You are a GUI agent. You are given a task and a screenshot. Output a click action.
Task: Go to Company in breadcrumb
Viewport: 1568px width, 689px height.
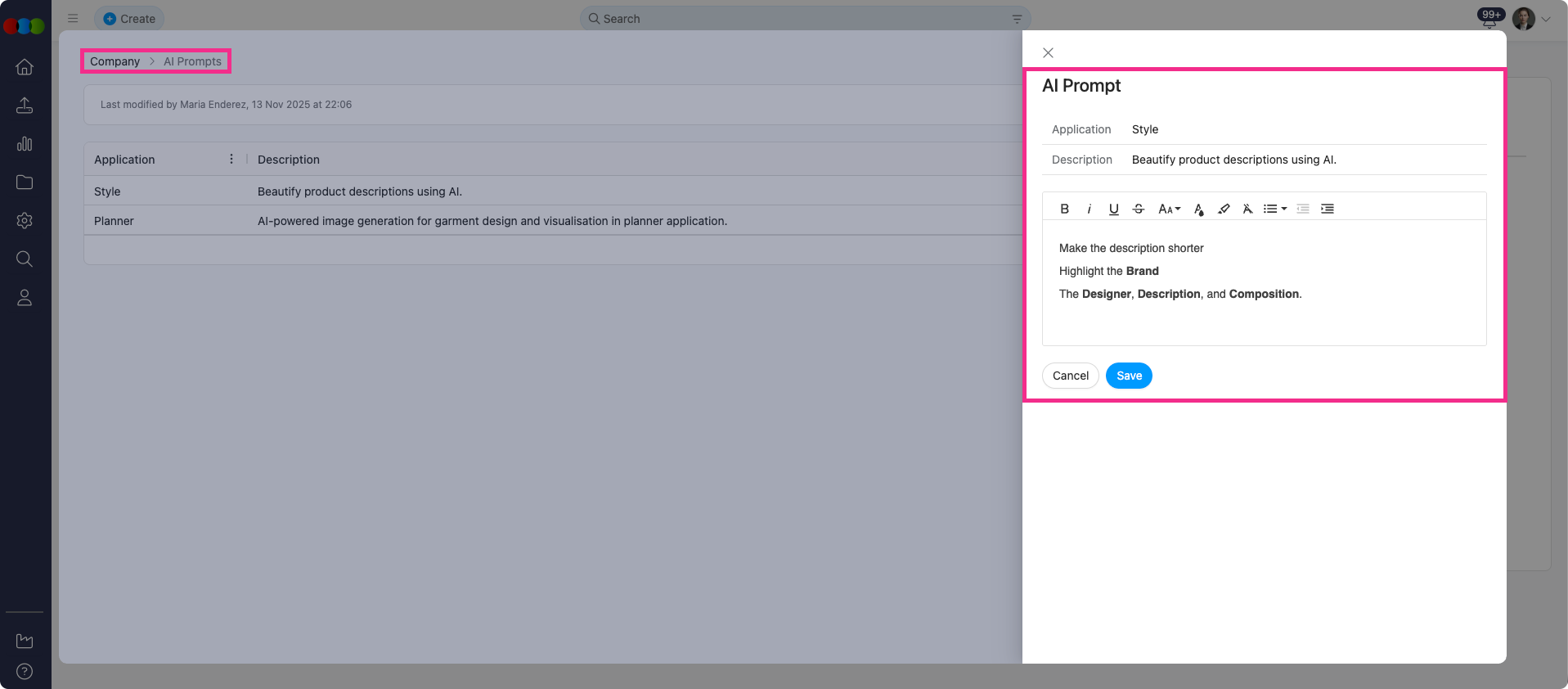115,61
